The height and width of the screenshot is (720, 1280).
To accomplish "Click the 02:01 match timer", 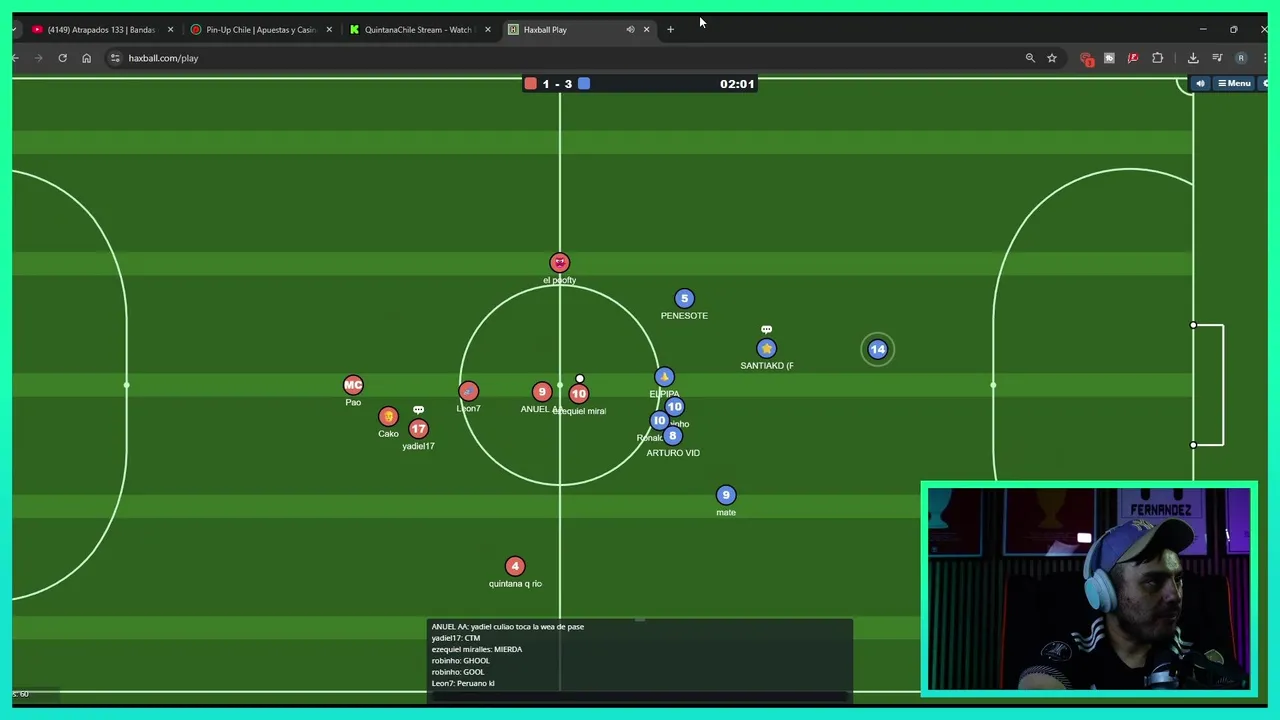I will pos(737,84).
